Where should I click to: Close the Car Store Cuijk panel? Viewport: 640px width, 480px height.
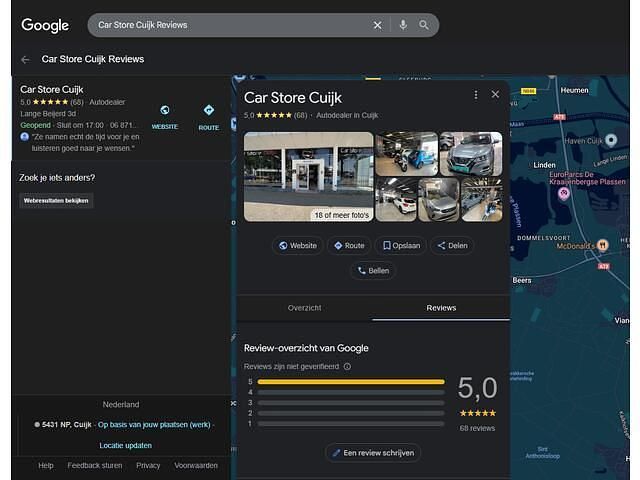[x=495, y=95]
